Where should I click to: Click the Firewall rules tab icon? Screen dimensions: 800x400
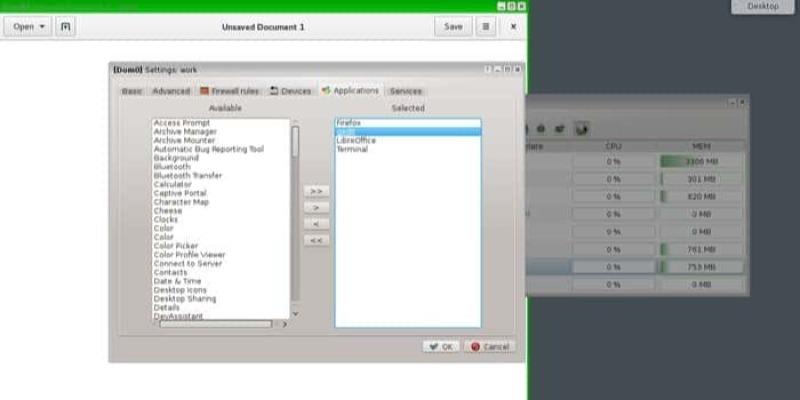tap(204, 91)
